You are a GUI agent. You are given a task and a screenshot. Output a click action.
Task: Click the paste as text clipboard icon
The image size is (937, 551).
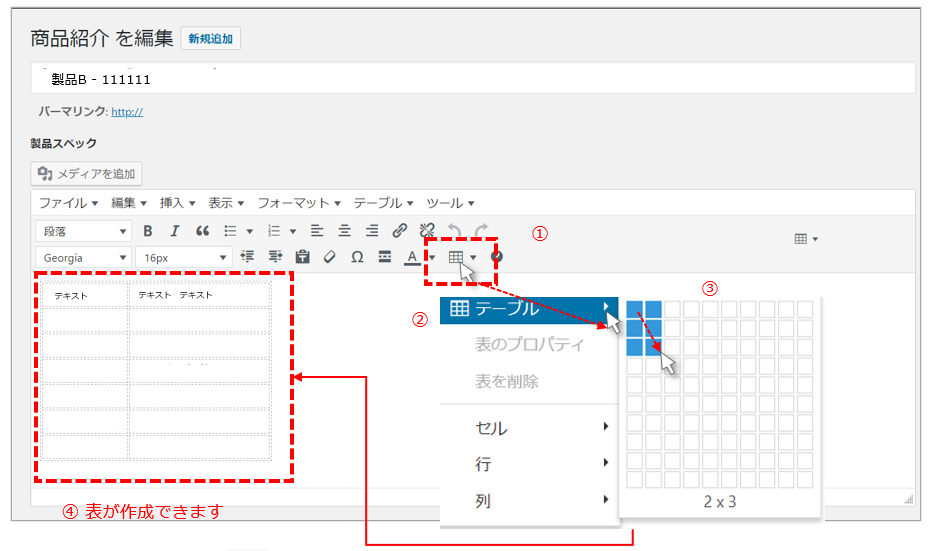click(302, 257)
